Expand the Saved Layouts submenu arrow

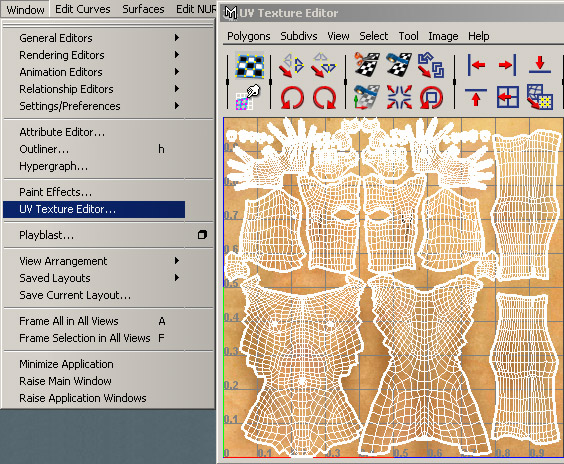pos(177,278)
